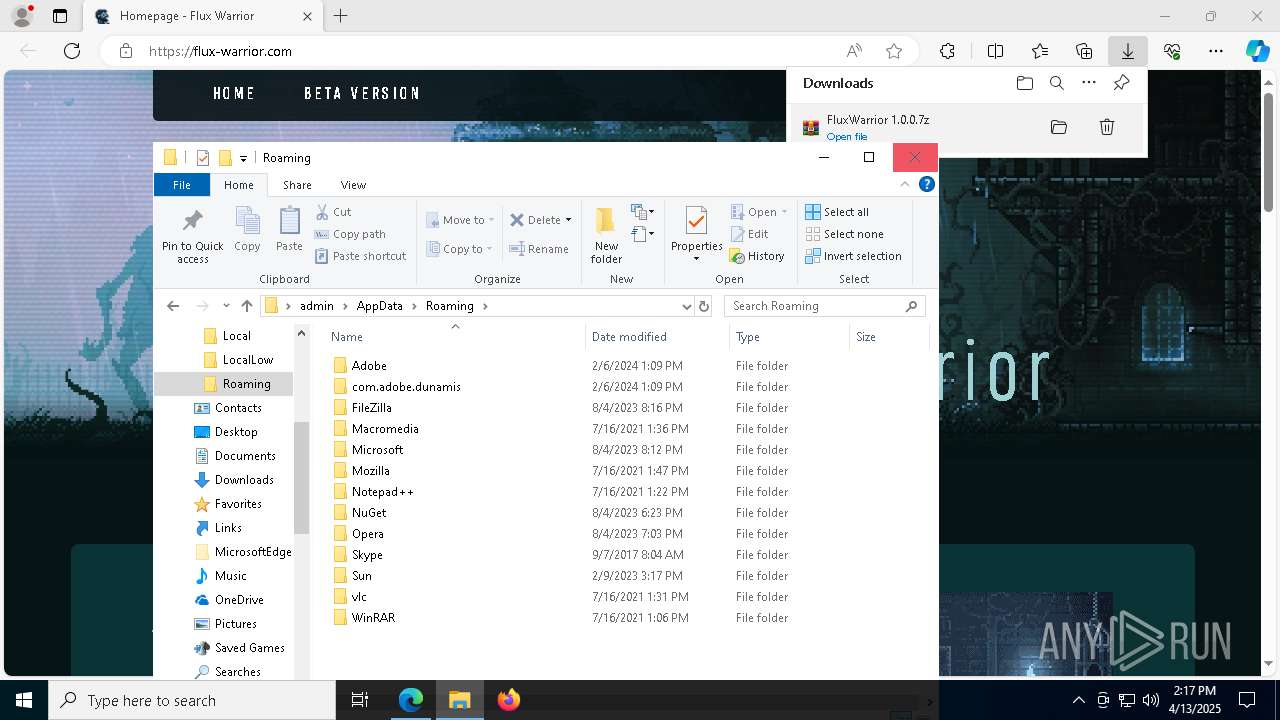Launch Firefox from the taskbar
This screenshot has width=1280, height=720.
pos(508,700)
